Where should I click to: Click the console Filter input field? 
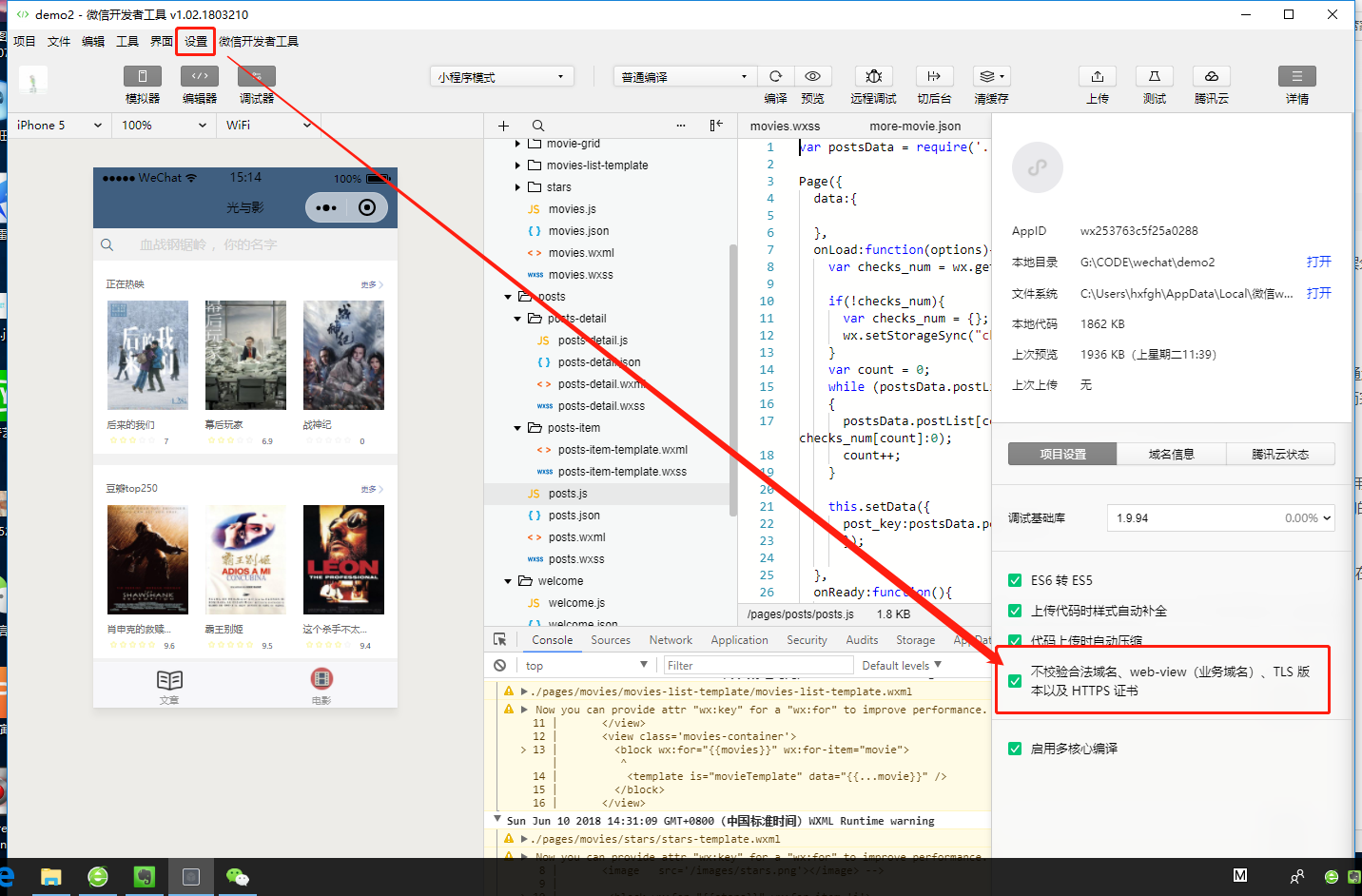pos(758,665)
